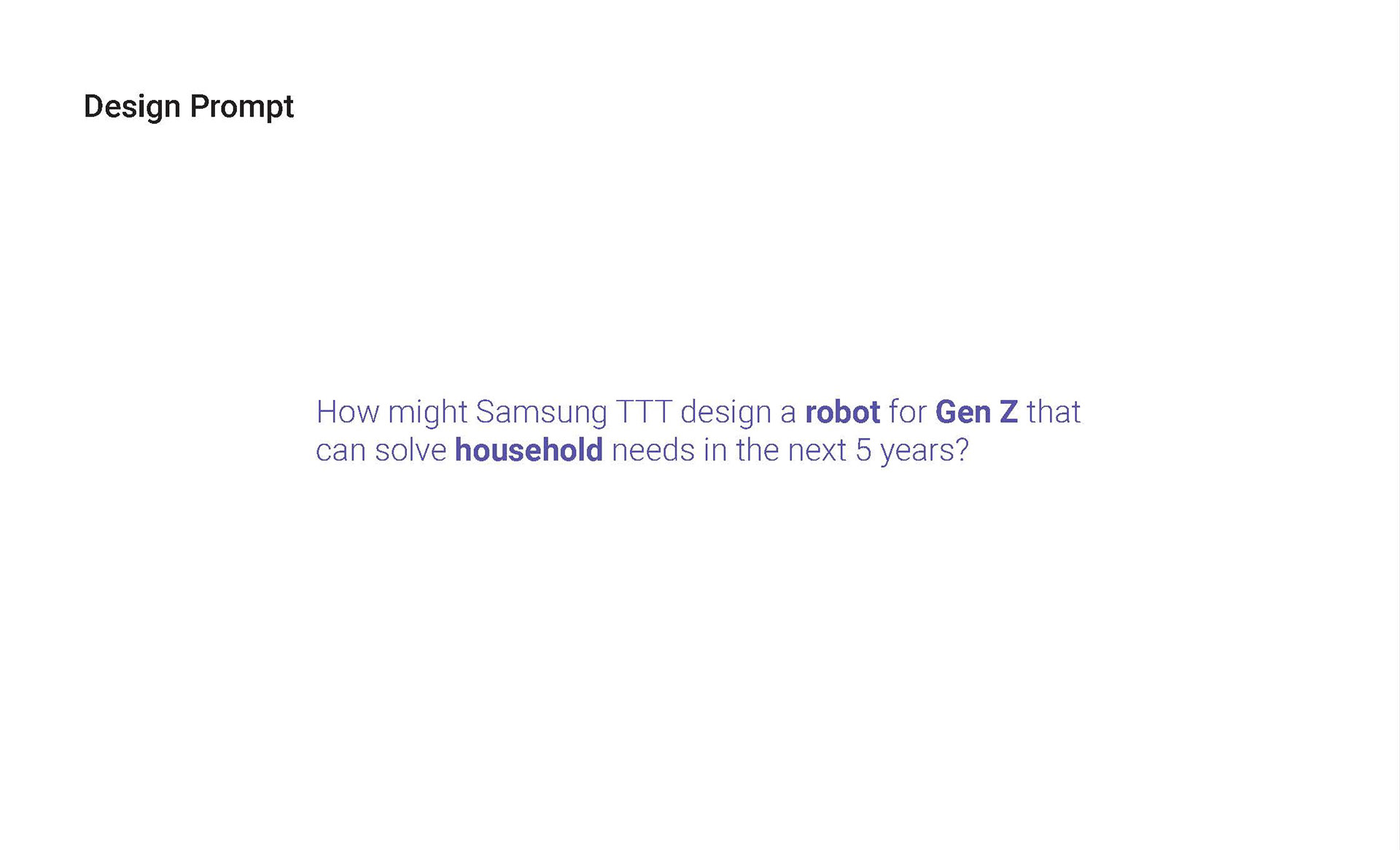
Task: Click the word "solve" in the question
Action: point(411,451)
